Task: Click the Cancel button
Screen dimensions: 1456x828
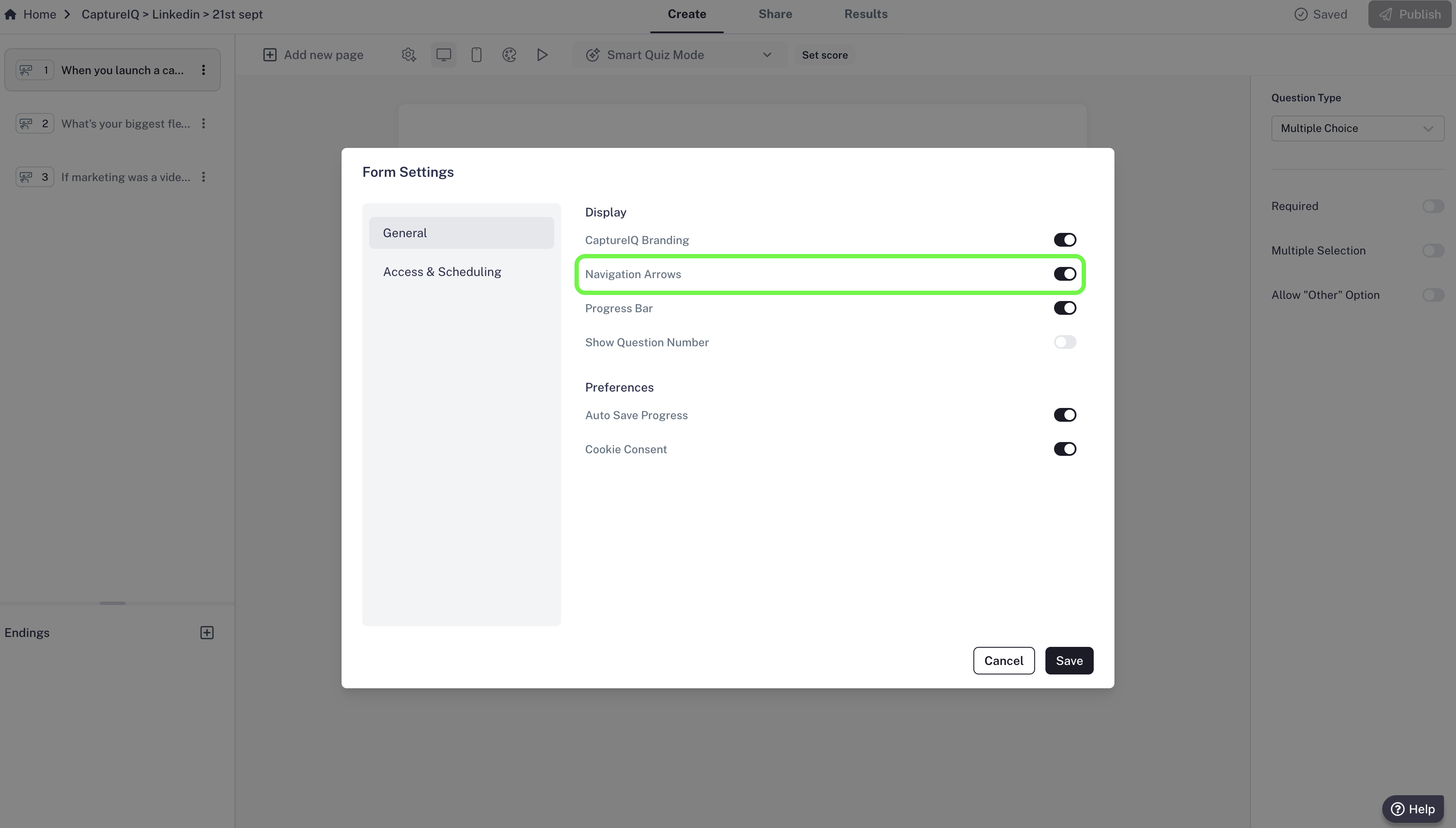Action: 1004,661
